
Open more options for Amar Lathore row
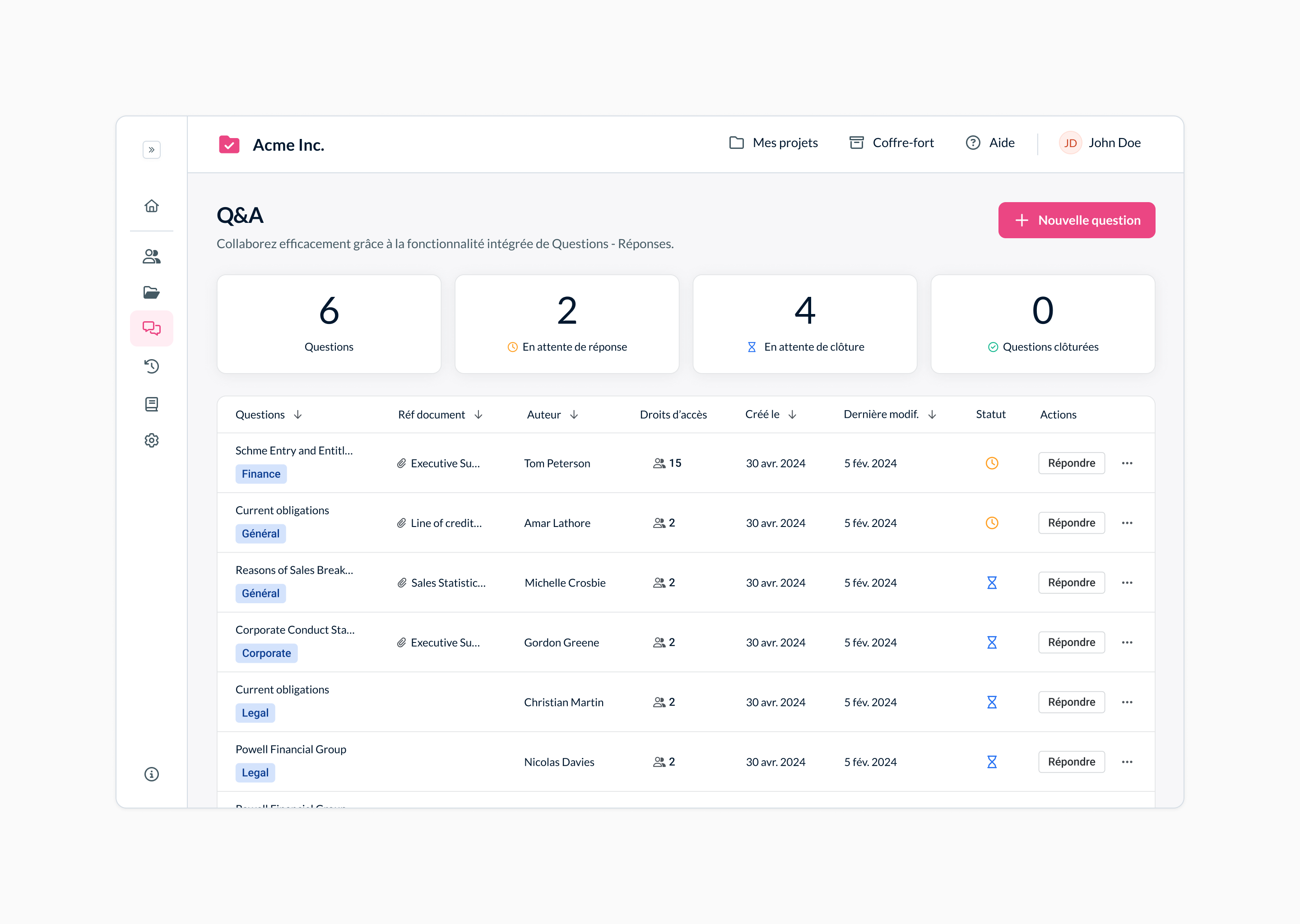1127,523
